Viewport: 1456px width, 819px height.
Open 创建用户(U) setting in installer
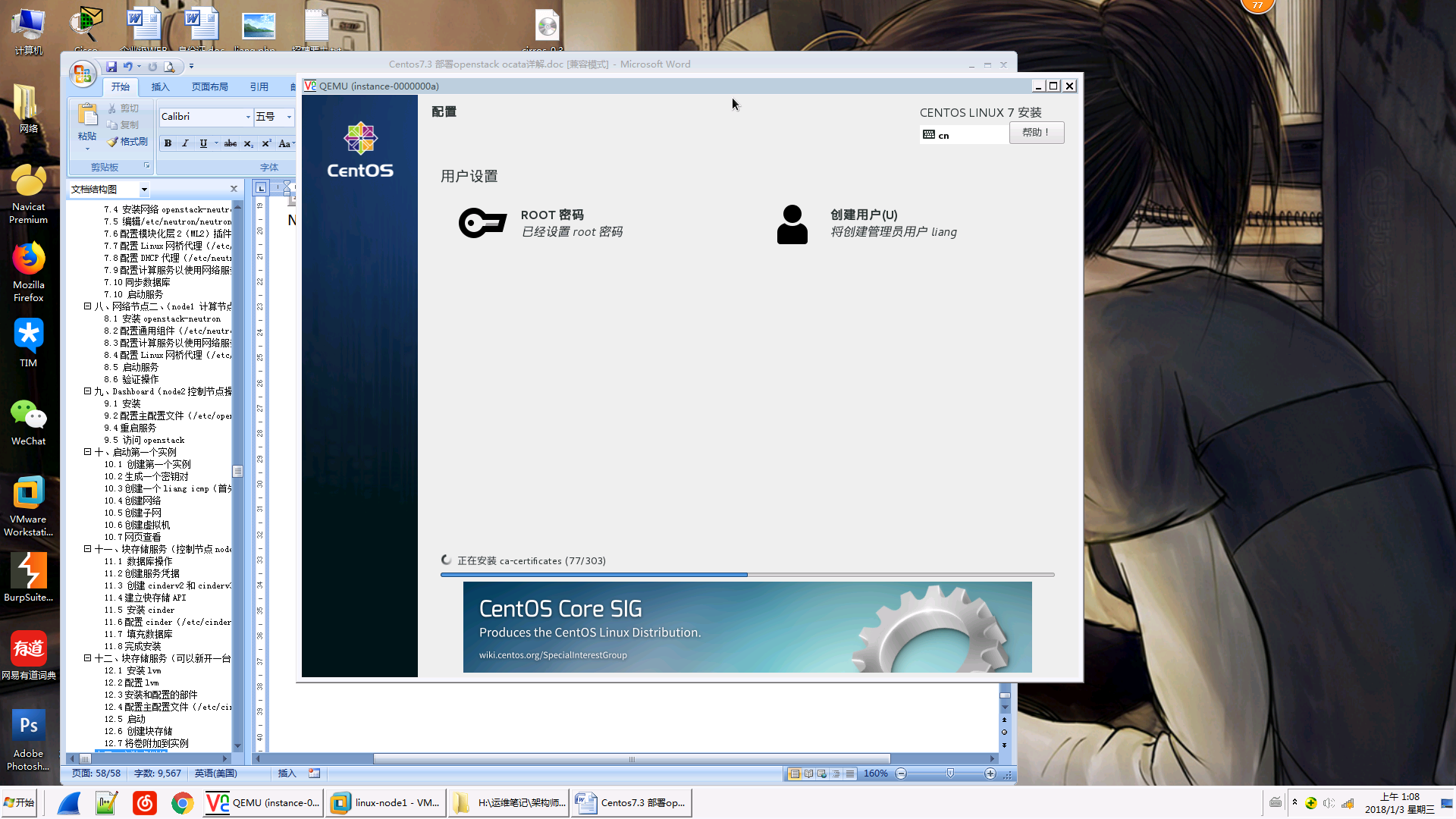point(867,223)
